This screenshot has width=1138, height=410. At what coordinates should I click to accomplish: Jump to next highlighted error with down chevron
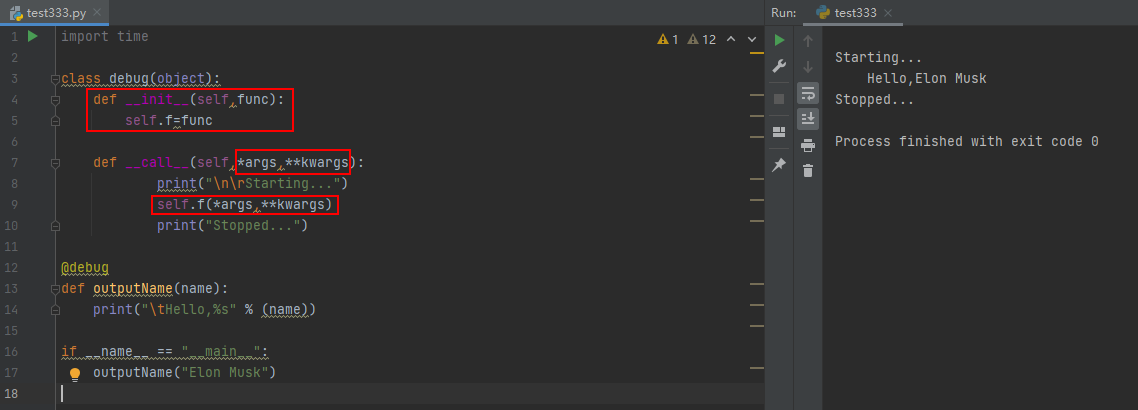(749, 40)
